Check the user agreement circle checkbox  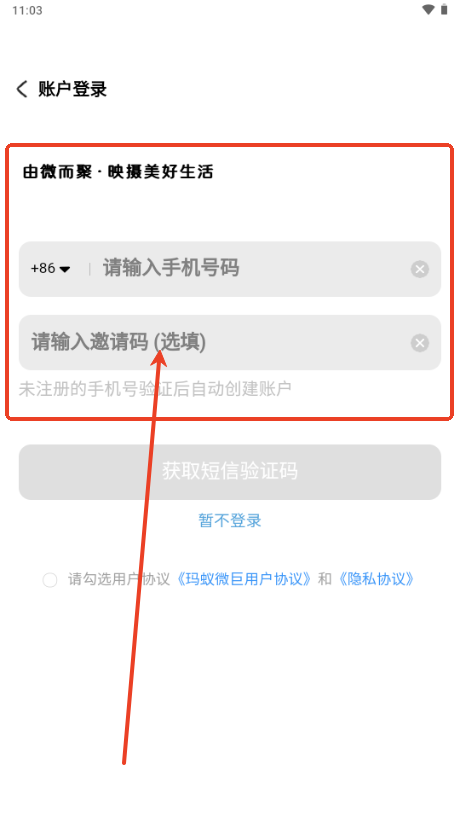click(x=50, y=579)
